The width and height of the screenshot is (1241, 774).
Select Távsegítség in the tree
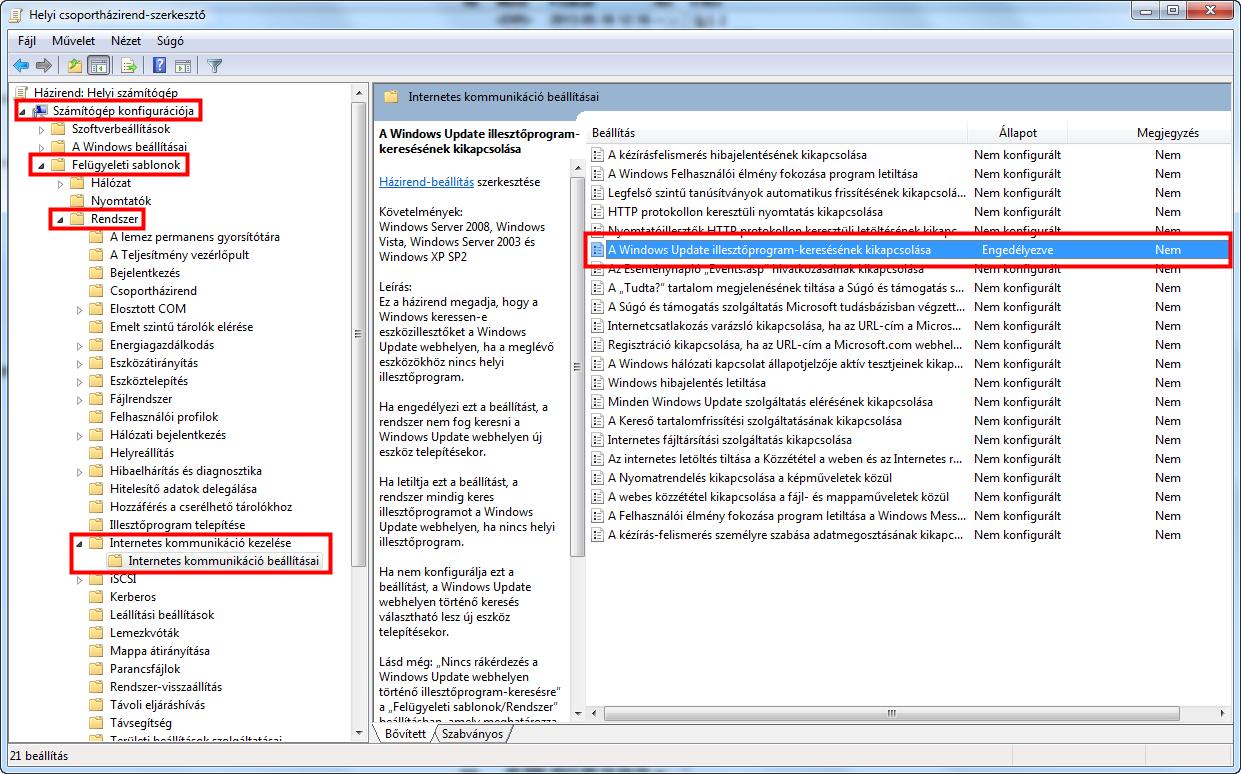click(x=141, y=723)
